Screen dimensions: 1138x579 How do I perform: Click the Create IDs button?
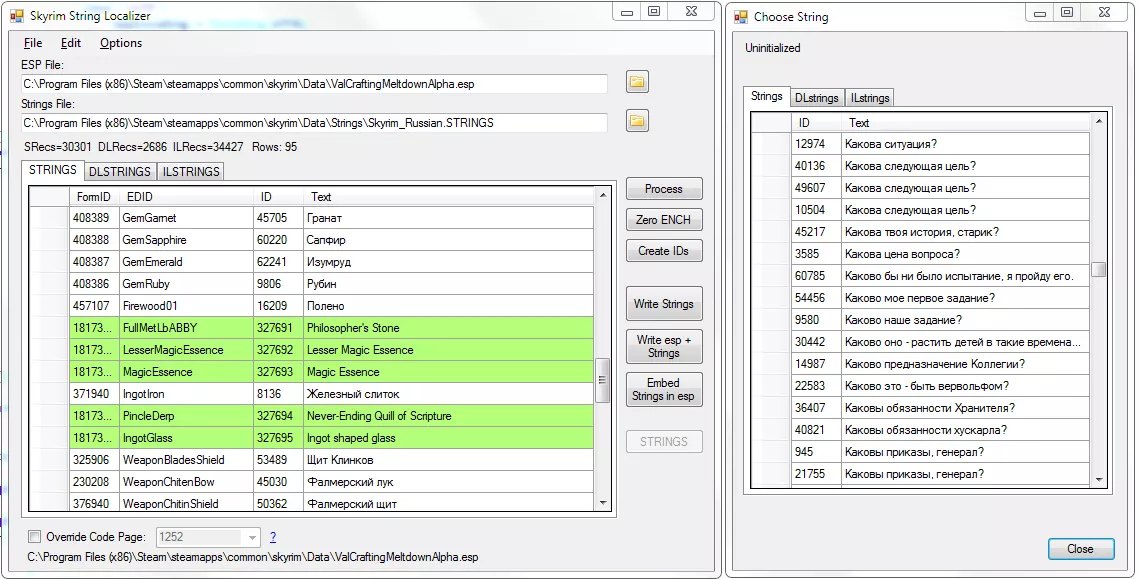point(664,251)
